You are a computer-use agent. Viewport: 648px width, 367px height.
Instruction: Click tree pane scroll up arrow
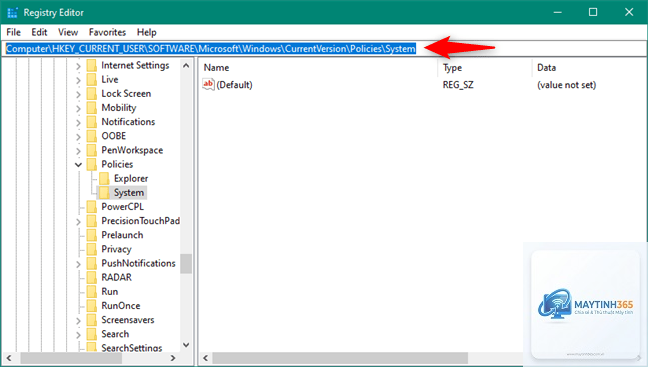(186, 65)
